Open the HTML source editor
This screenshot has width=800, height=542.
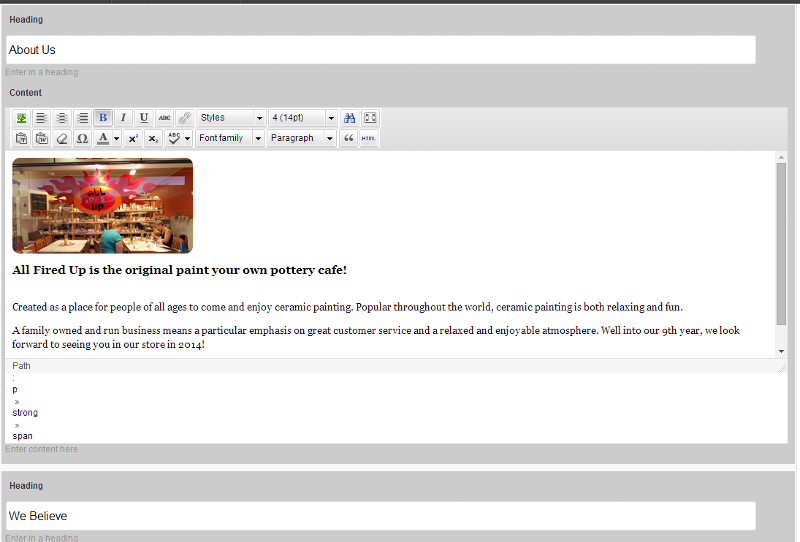click(x=368, y=138)
